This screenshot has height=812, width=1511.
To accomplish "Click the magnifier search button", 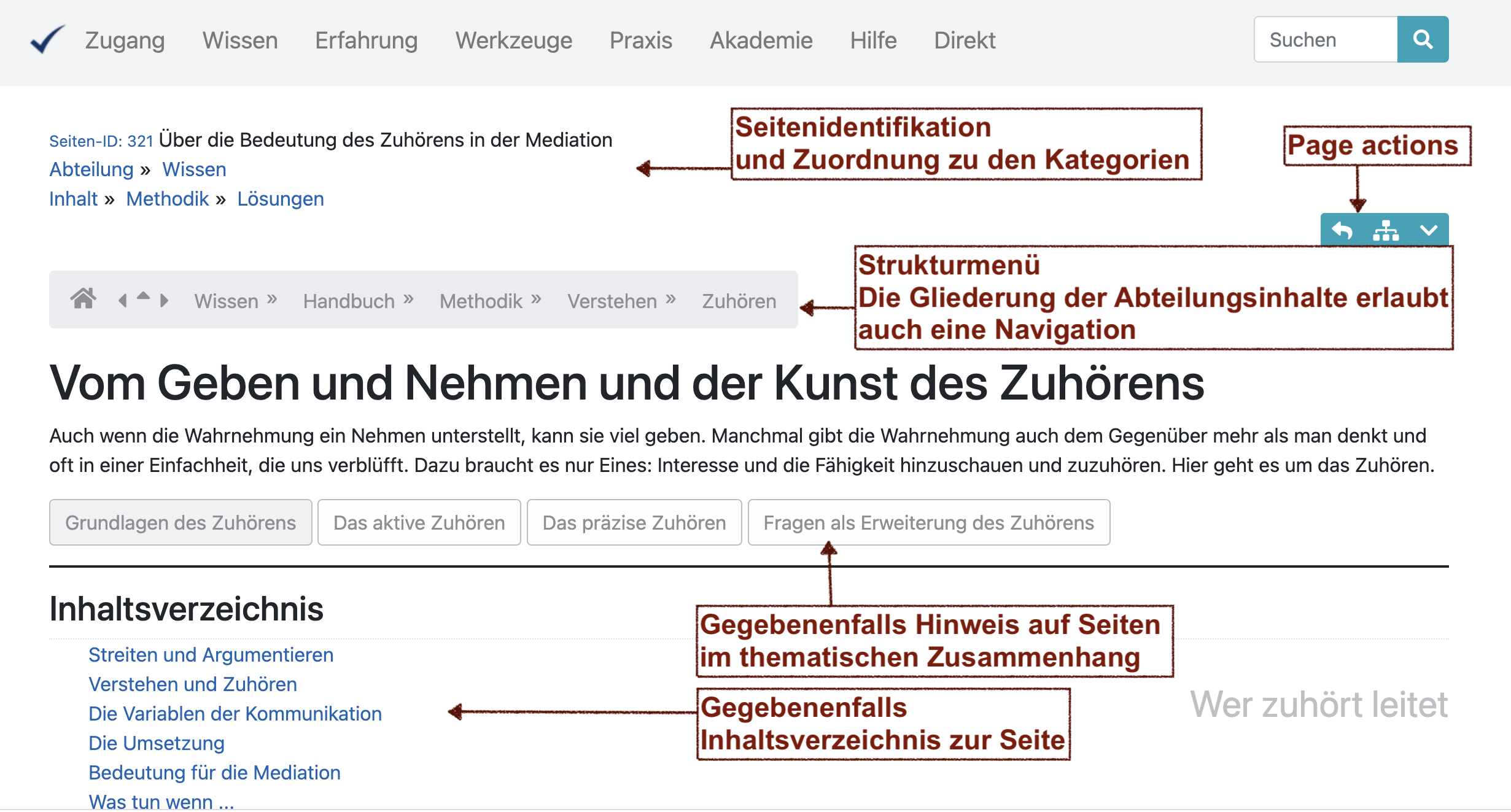I will pos(1422,40).
